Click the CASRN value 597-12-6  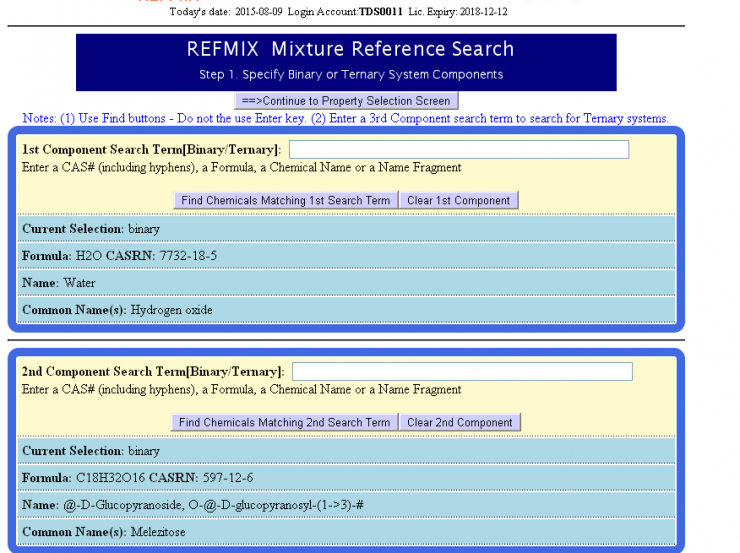coord(228,478)
